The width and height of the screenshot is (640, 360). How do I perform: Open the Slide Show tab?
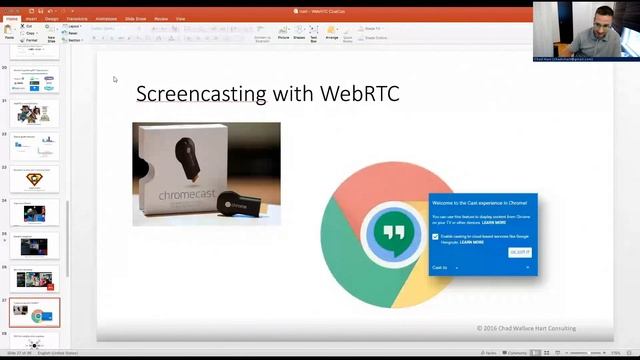click(x=136, y=19)
